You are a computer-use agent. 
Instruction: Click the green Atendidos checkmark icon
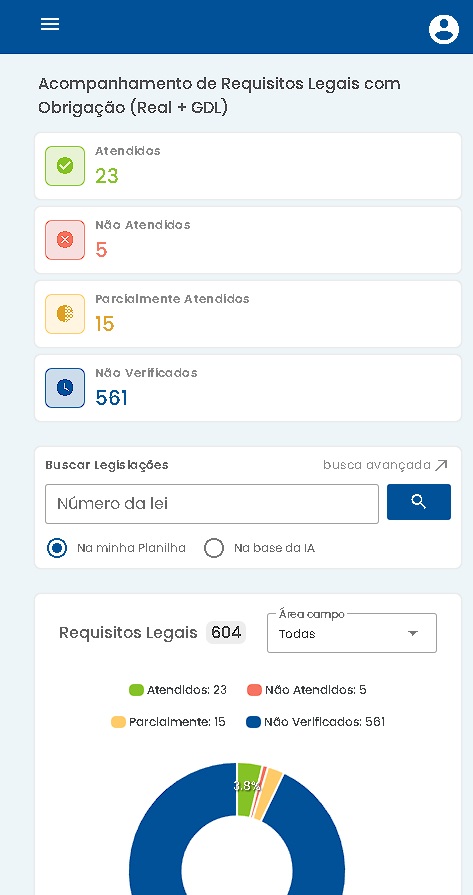point(65,166)
